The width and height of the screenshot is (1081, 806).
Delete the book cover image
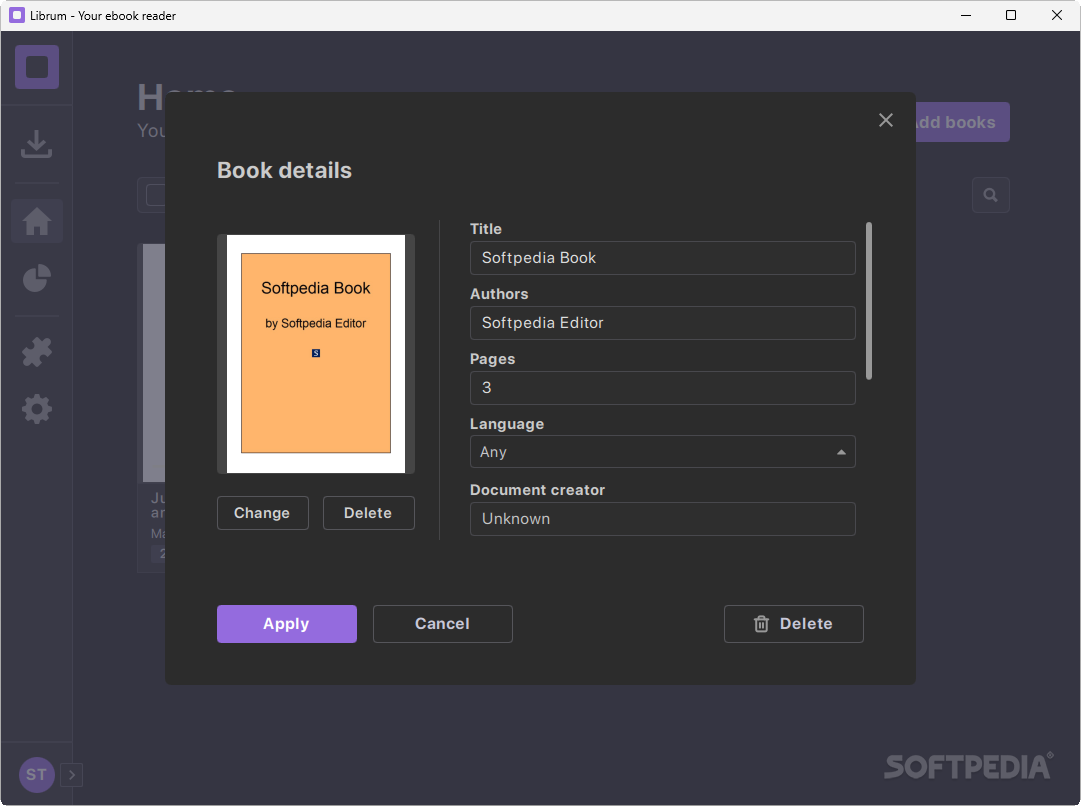369,513
